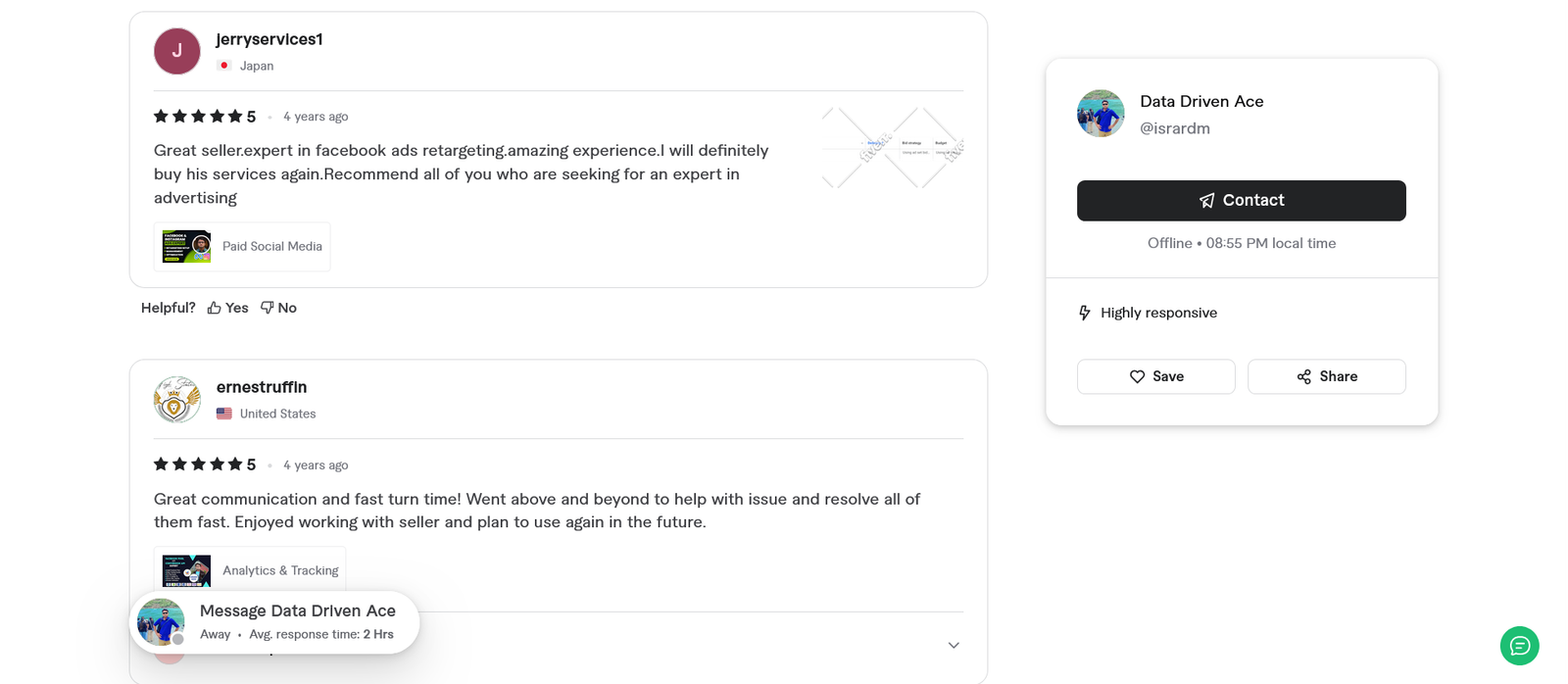Open the green chat bubble icon
This screenshot has height=684, width=1568.
click(x=1518, y=646)
